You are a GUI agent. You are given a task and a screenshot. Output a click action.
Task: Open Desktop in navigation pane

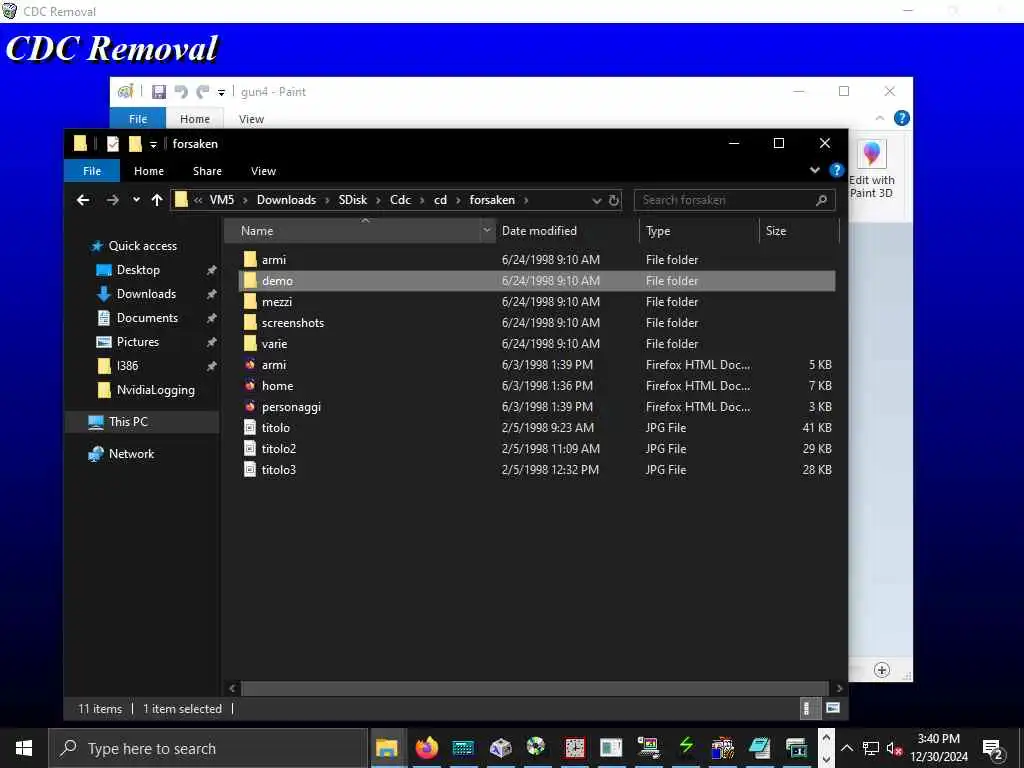tap(138, 270)
